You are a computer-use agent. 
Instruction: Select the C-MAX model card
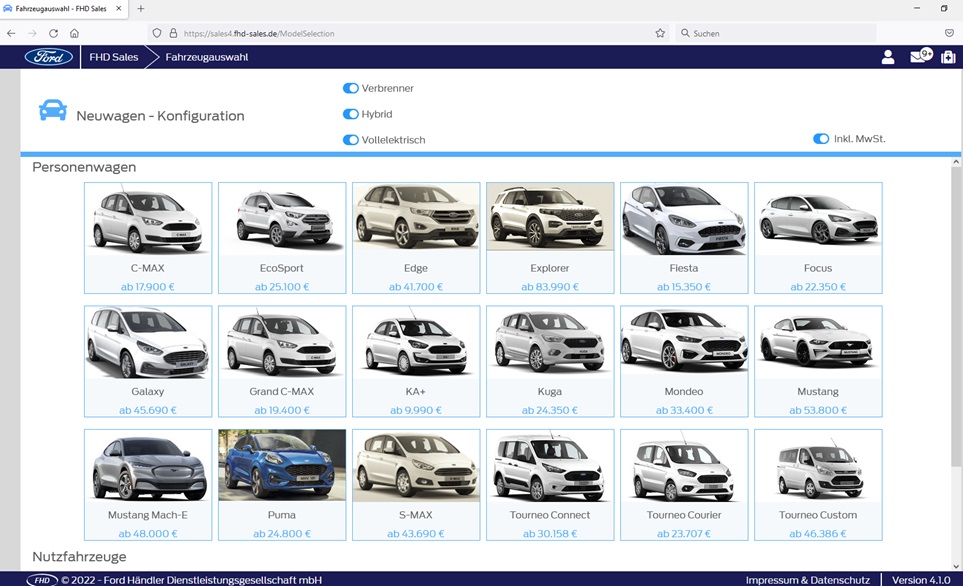tap(148, 238)
